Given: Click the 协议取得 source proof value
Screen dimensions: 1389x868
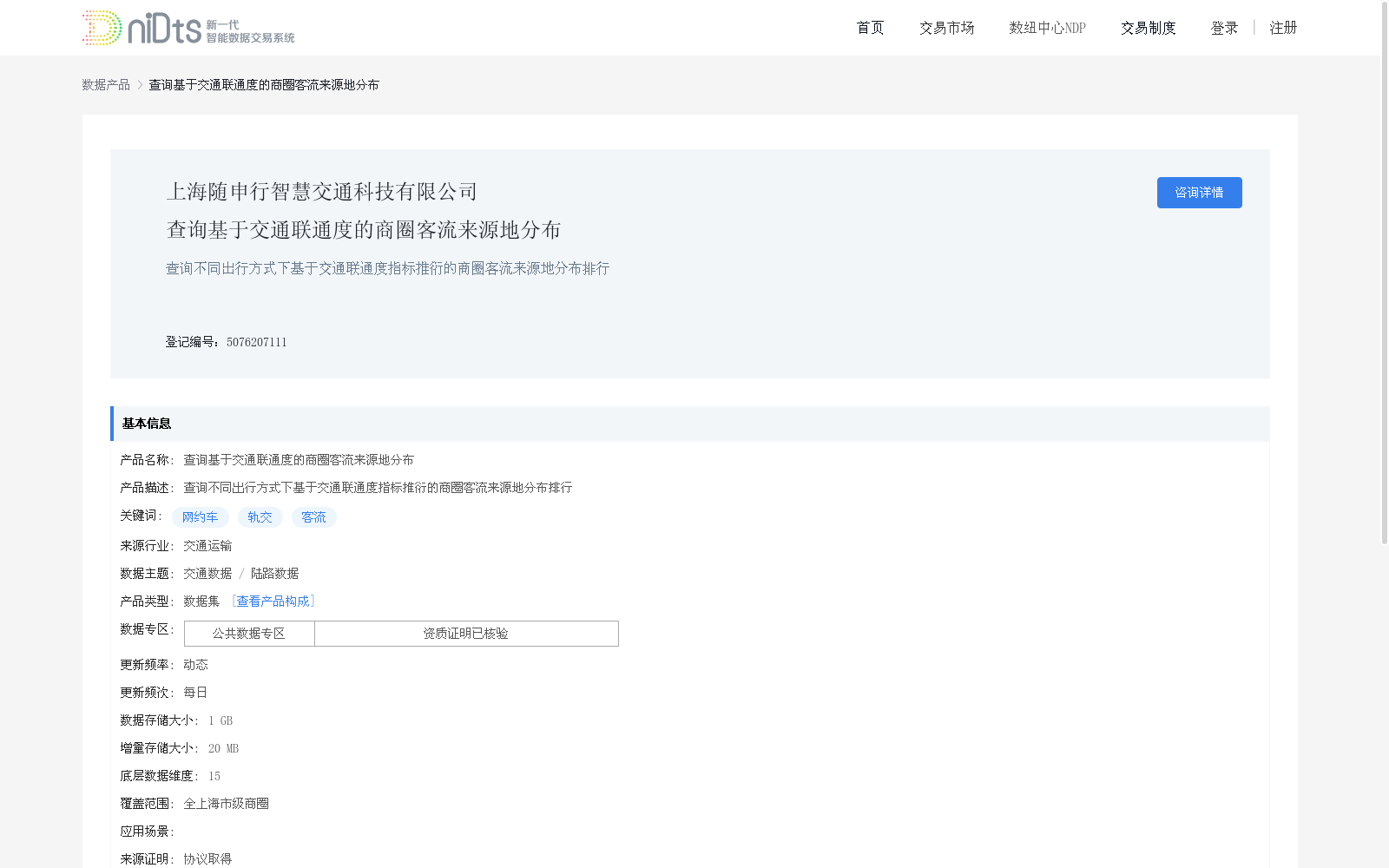Looking at the screenshot, I should [x=207, y=859].
